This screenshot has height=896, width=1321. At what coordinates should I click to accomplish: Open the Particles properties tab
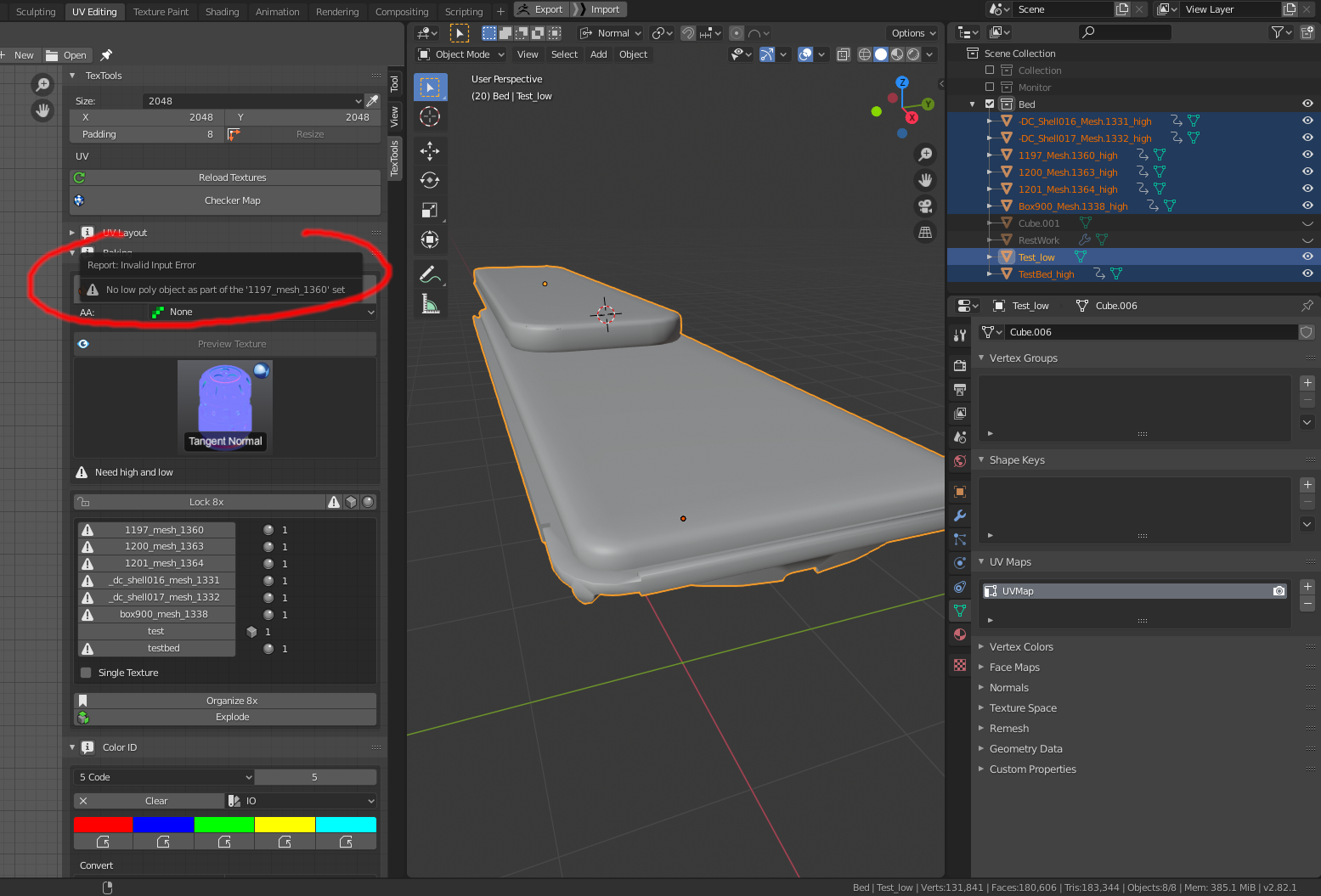(960, 539)
